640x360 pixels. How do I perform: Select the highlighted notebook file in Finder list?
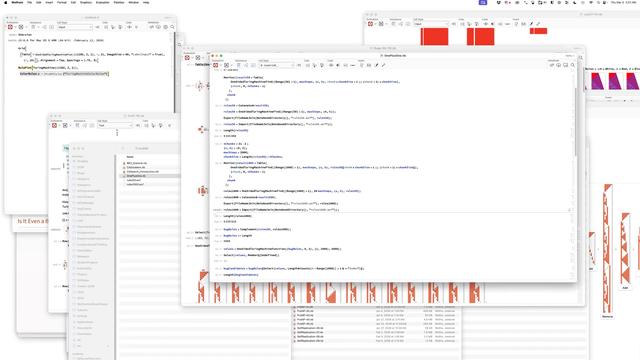click(149, 176)
